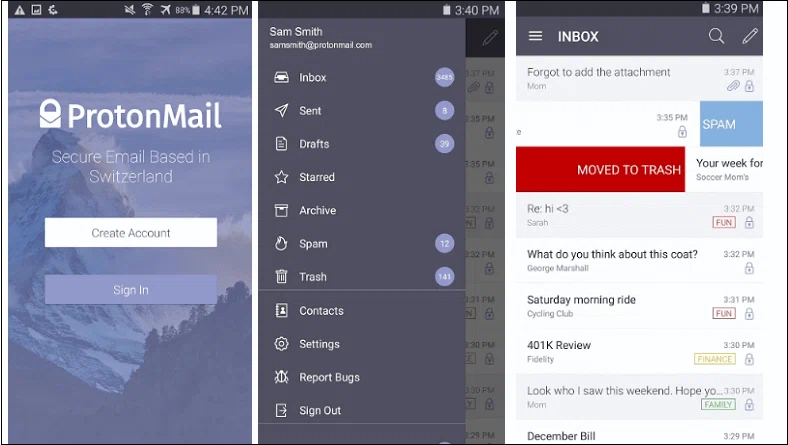The image size is (788, 445).
Task: Click the Contacts book icon
Action: (281, 311)
